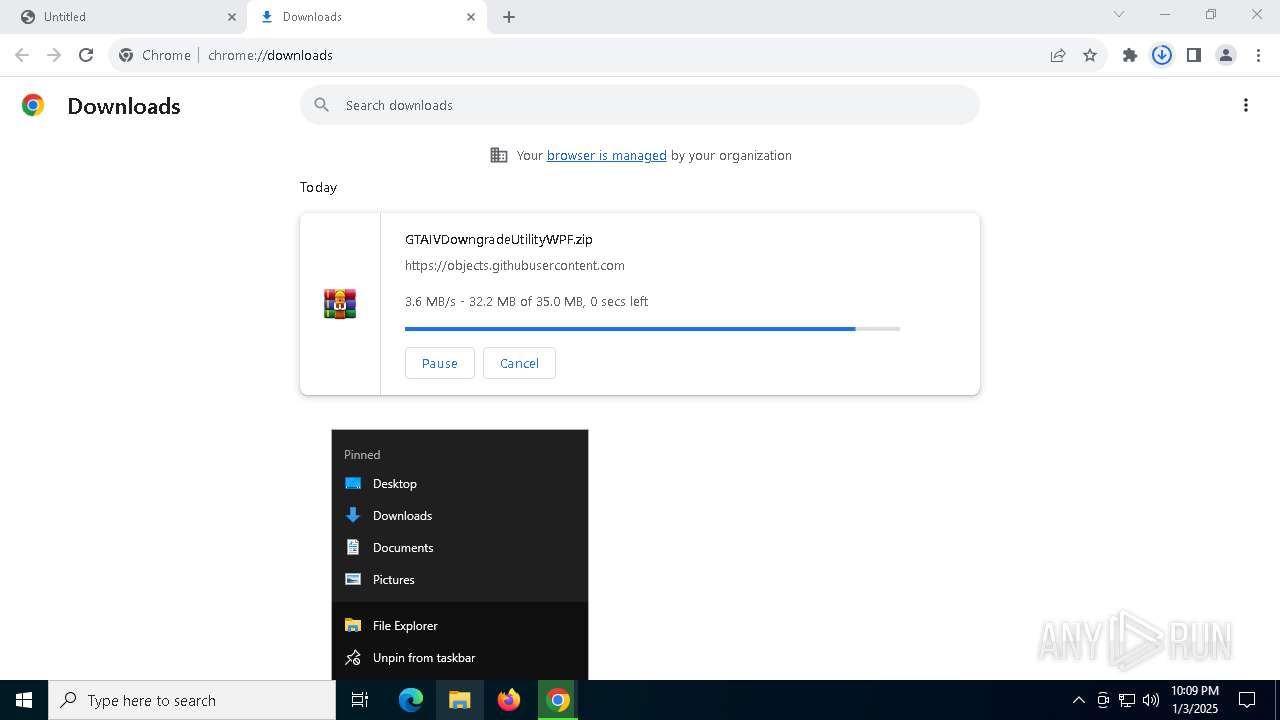The width and height of the screenshot is (1280, 720).
Task: Cancel the GTAIVDowngradeUtilityWPF.zip download
Action: 519,363
